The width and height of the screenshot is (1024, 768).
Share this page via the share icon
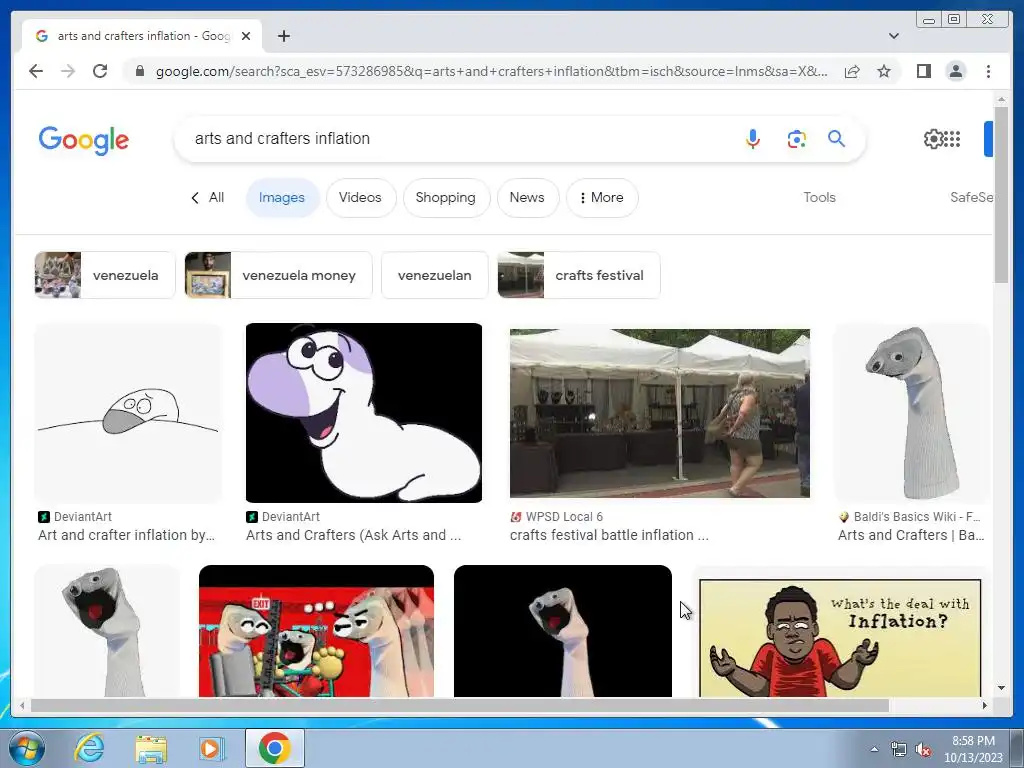tap(852, 71)
